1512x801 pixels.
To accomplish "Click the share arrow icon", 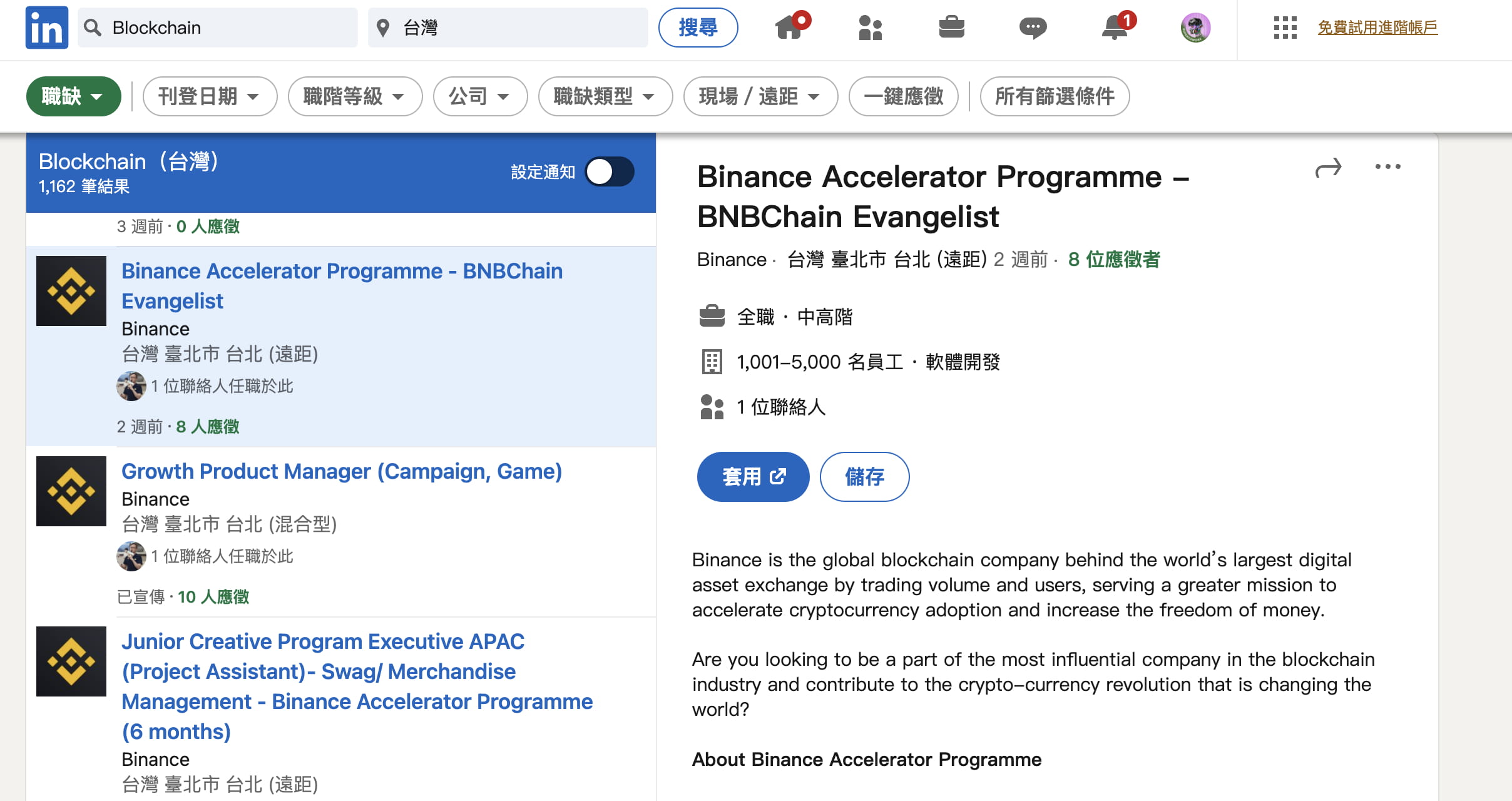I will click(1328, 167).
